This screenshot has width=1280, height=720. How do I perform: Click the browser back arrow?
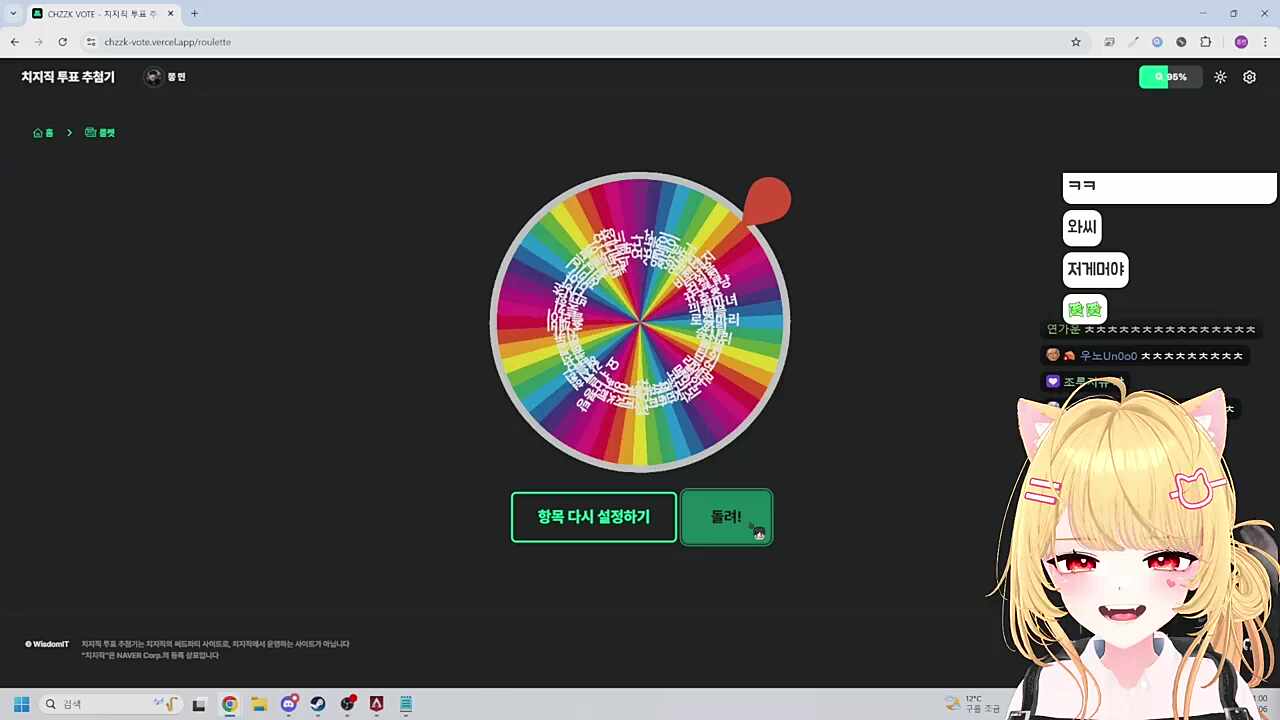click(x=15, y=42)
